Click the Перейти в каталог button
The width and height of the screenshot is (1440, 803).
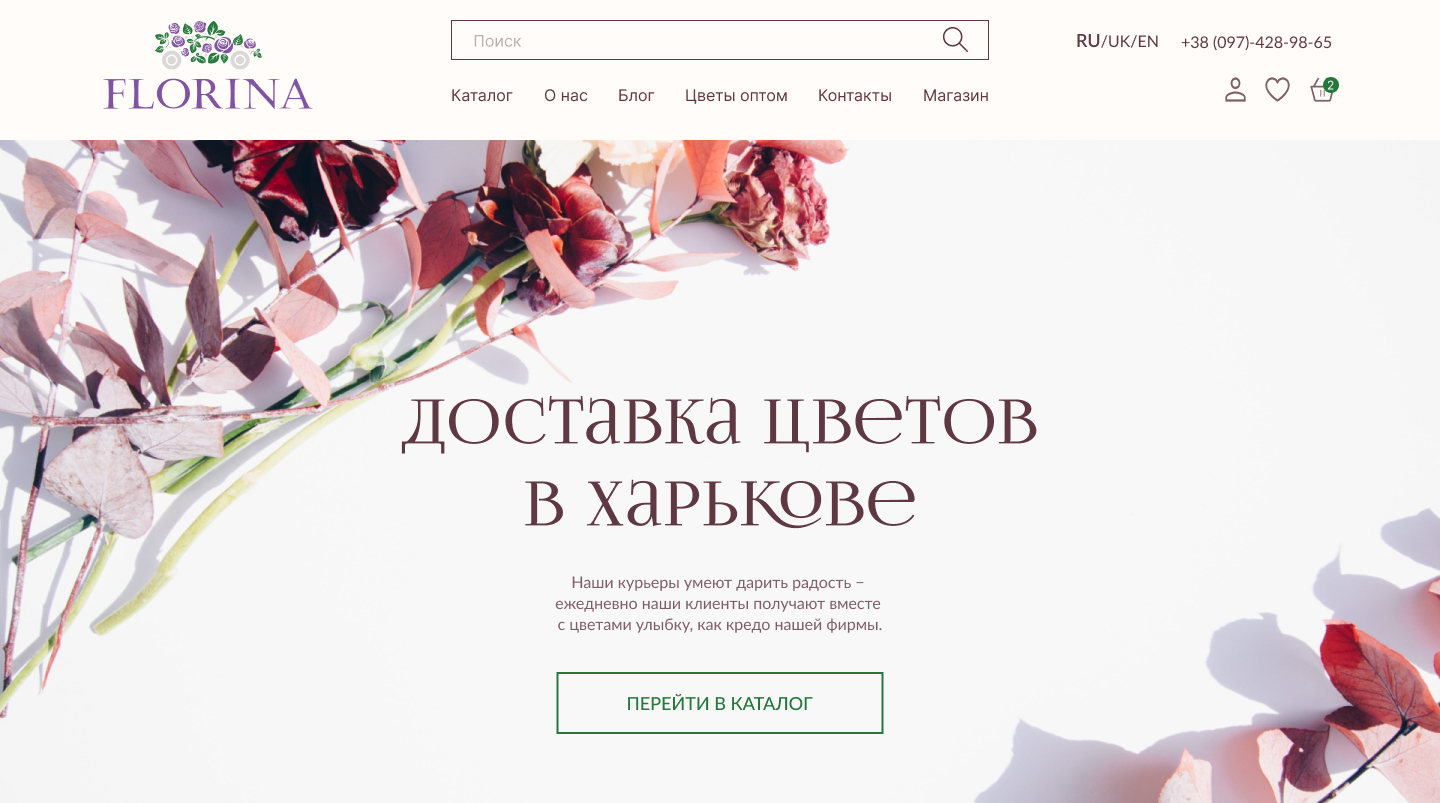[x=720, y=703]
